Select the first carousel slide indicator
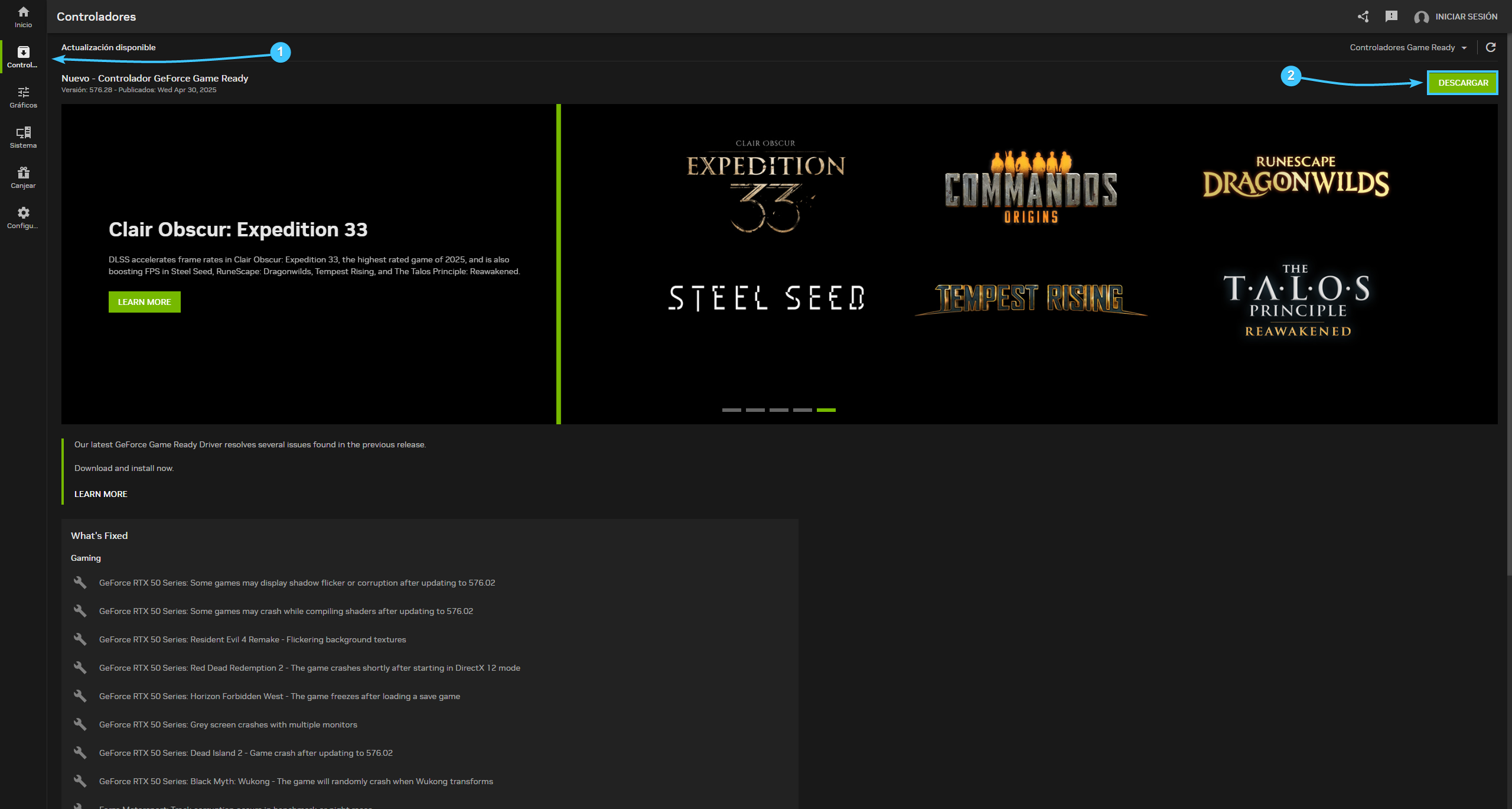This screenshot has width=1512, height=809. (731, 410)
